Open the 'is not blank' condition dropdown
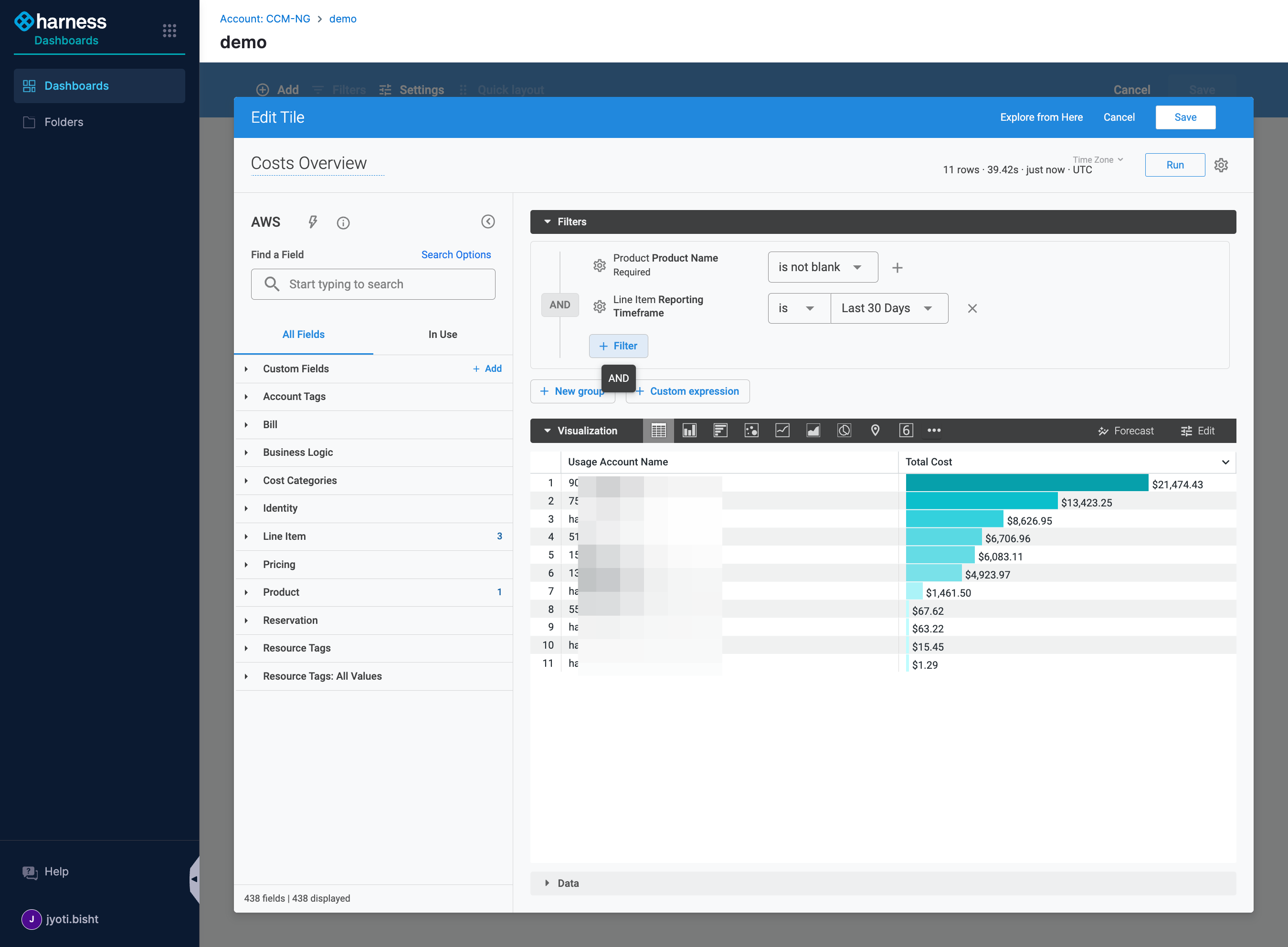Viewport: 1288px width, 947px height. point(823,267)
